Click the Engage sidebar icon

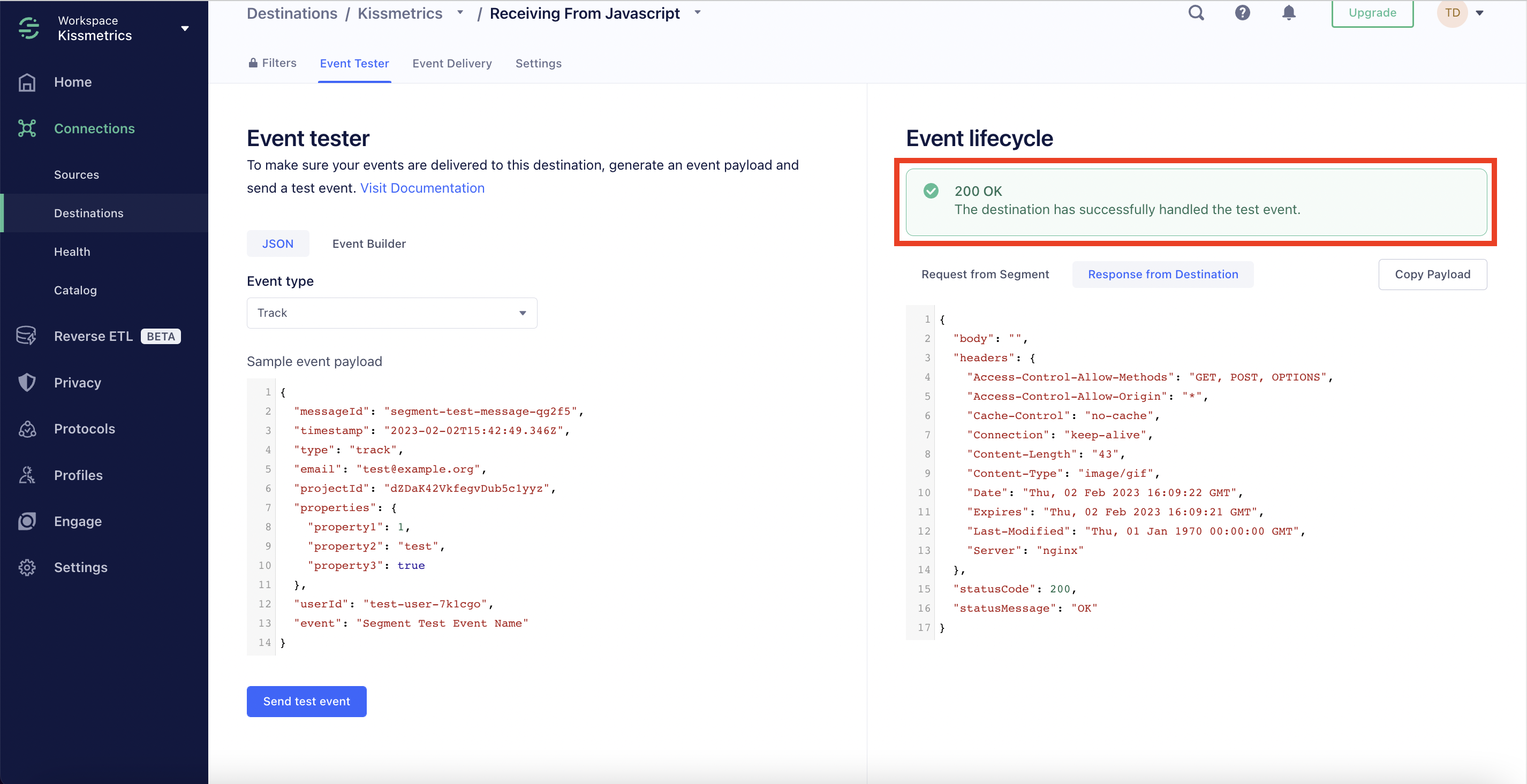(x=27, y=521)
